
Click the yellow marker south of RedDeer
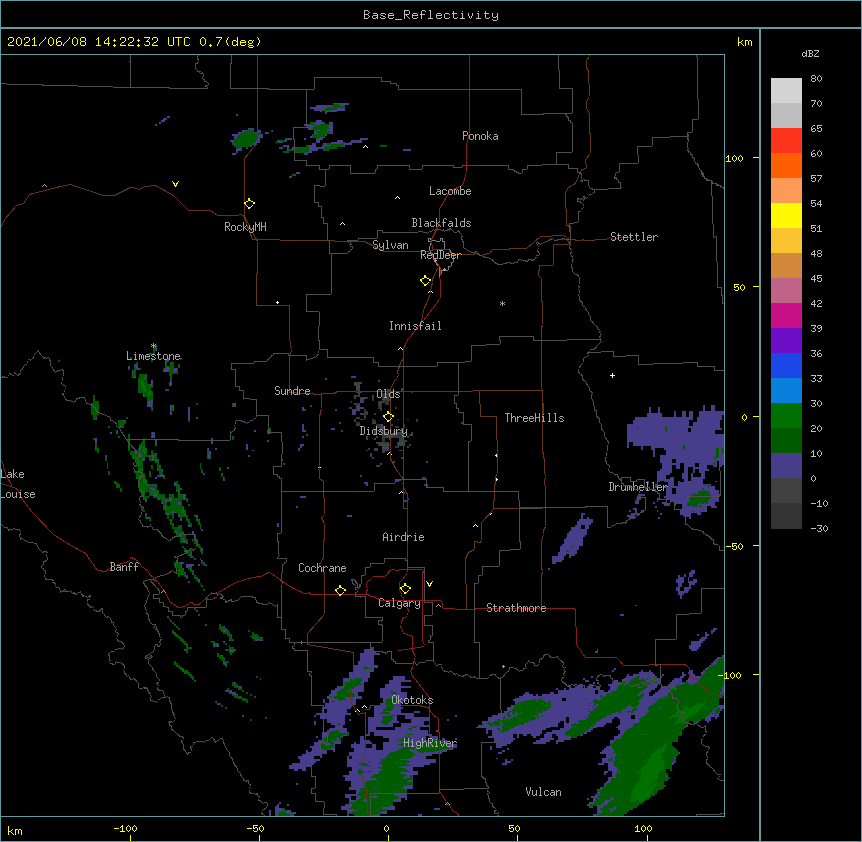point(426,281)
